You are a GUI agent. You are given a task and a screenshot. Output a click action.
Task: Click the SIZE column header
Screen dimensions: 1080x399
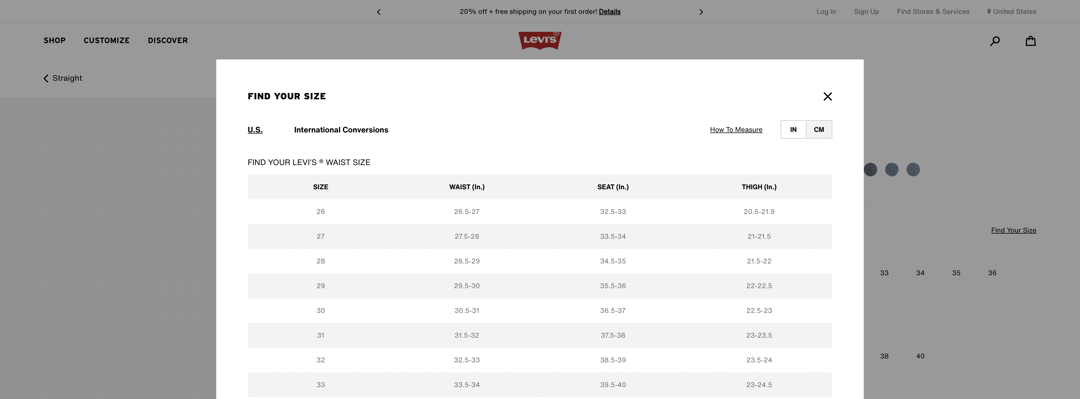[320, 187]
